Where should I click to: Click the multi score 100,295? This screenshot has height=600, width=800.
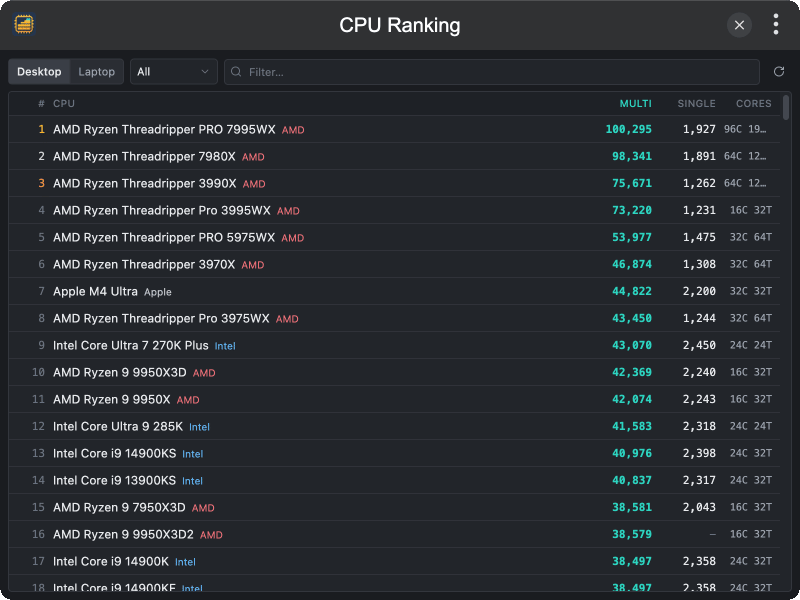[629, 129]
